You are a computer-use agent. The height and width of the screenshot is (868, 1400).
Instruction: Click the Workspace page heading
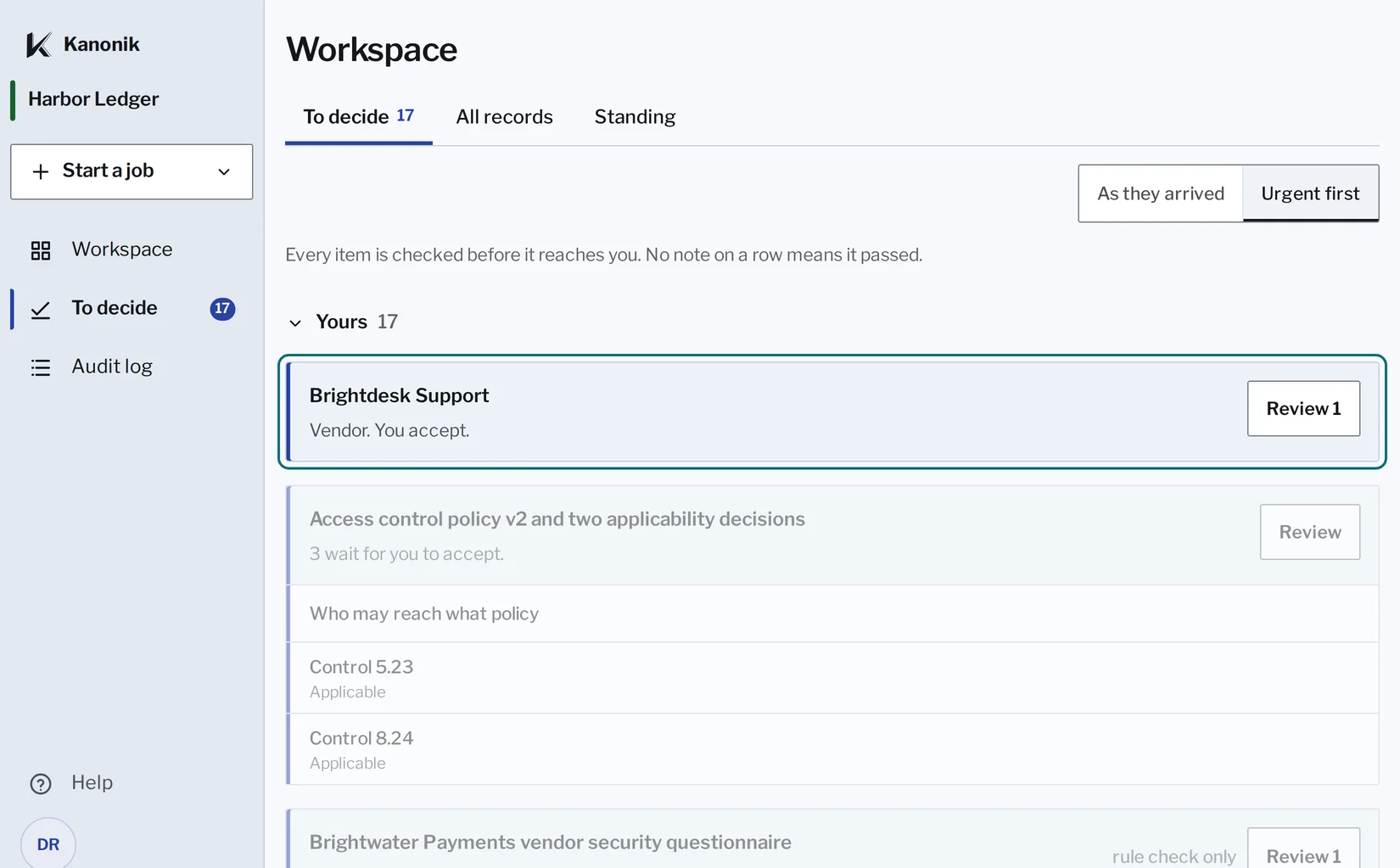click(x=372, y=50)
